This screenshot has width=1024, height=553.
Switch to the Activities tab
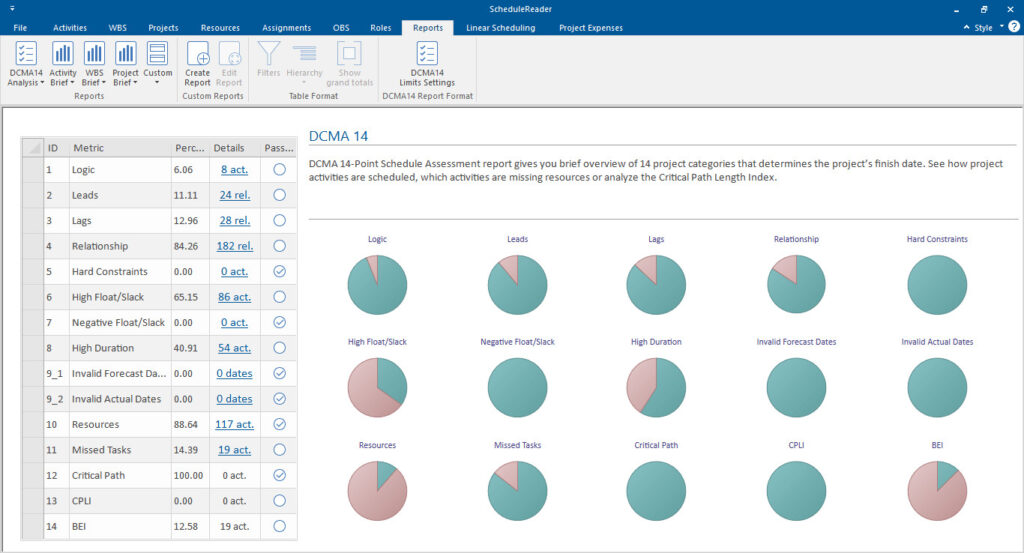point(70,27)
